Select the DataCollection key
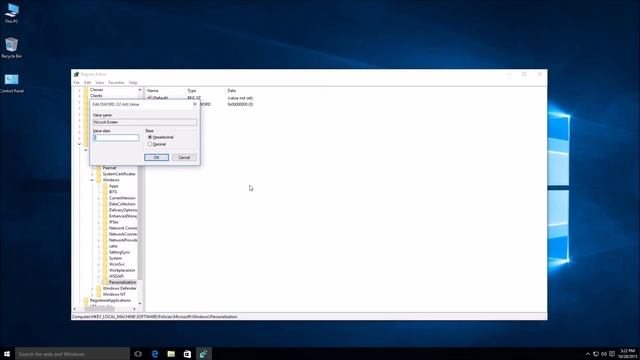The width and height of the screenshot is (640, 360). tap(122, 204)
